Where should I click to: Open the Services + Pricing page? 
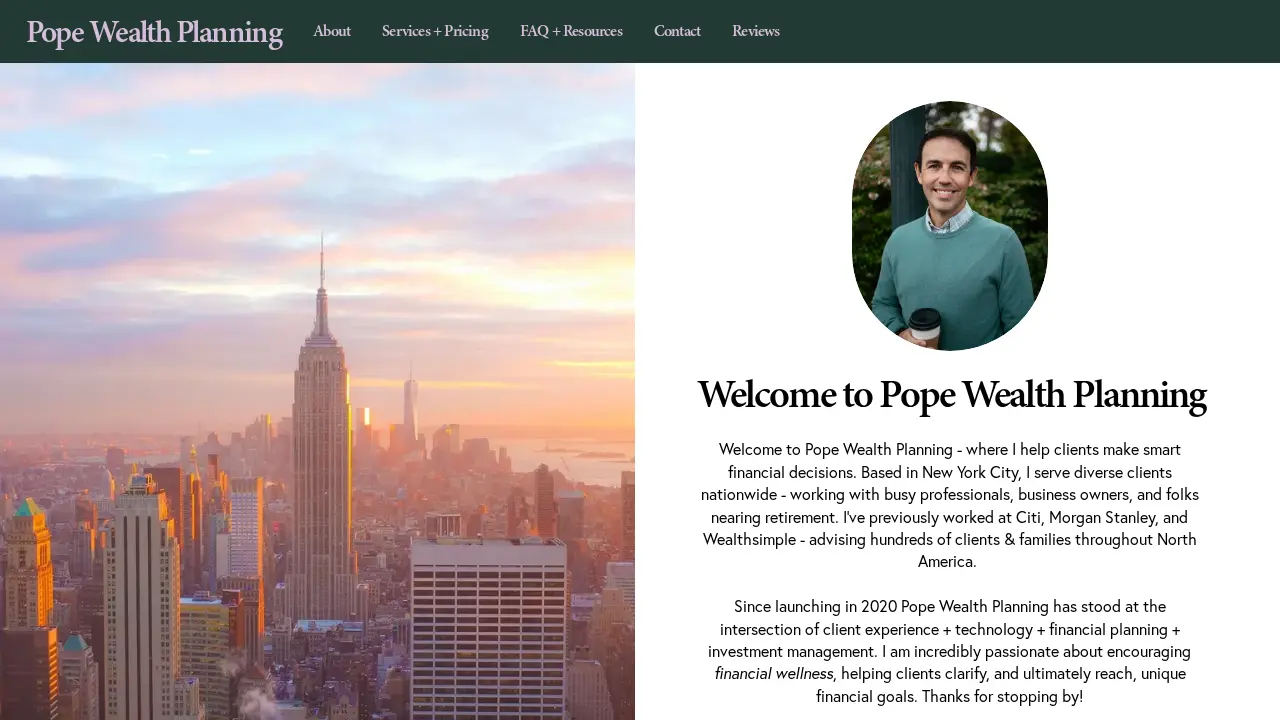pos(435,31)
